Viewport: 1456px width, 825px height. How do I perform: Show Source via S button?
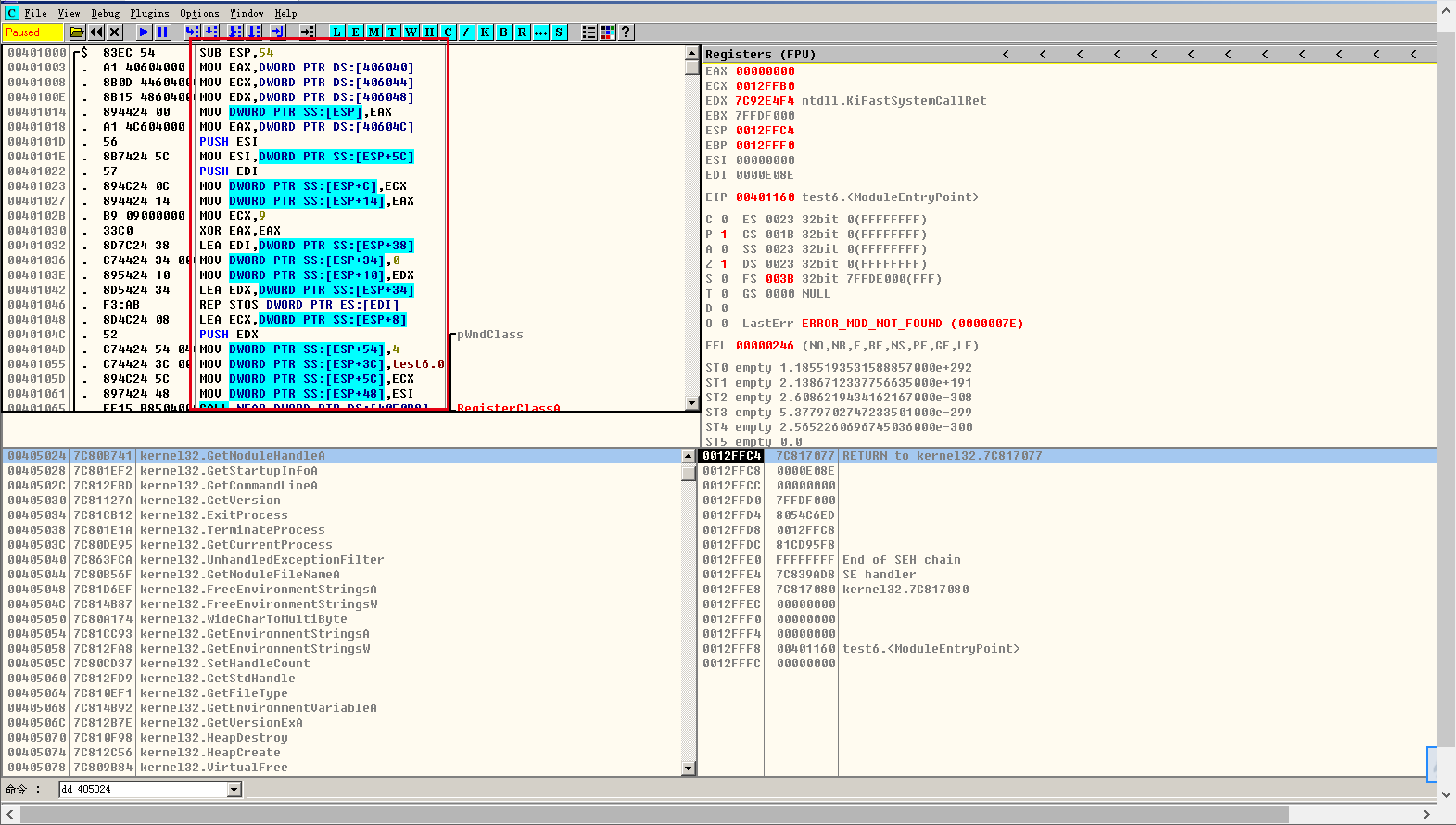[559, 32]
